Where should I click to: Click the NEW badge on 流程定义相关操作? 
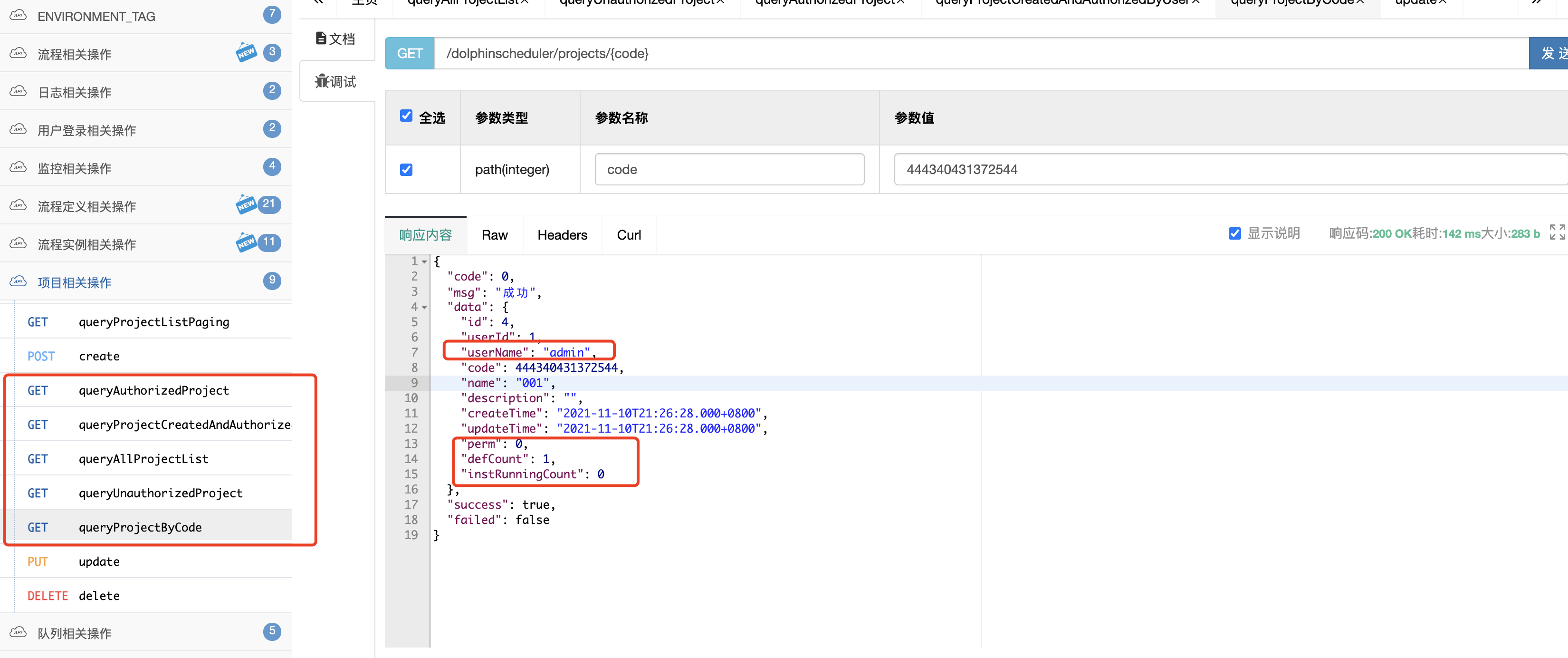(246, 205)
